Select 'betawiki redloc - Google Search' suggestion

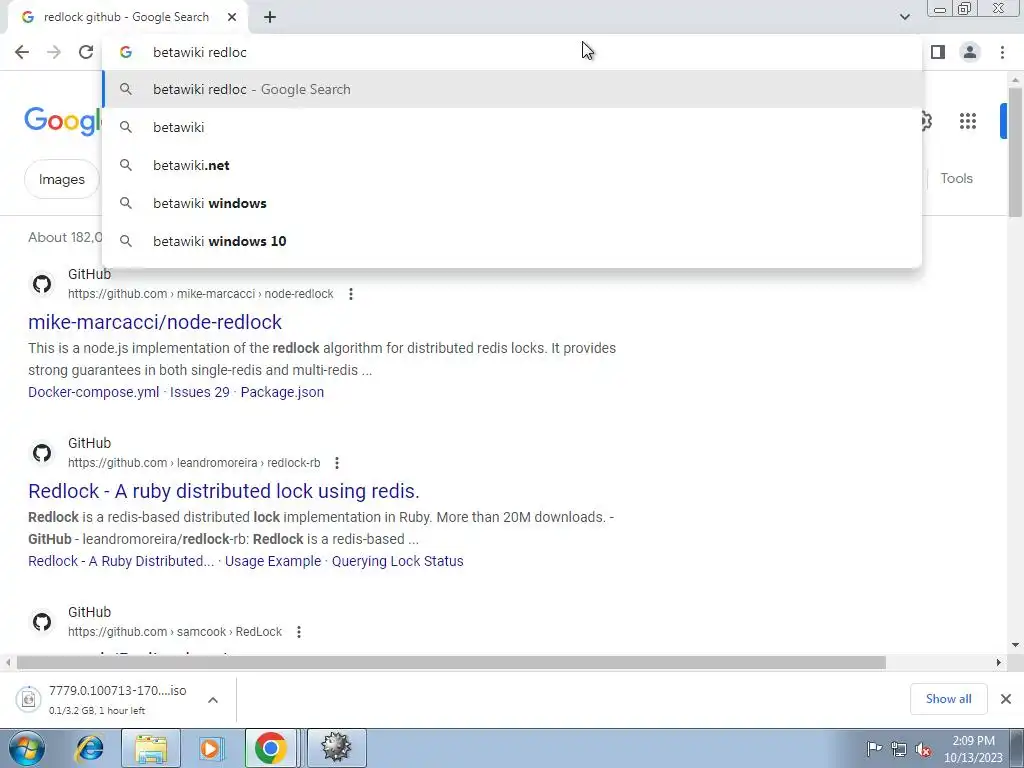tap(512, 89)
